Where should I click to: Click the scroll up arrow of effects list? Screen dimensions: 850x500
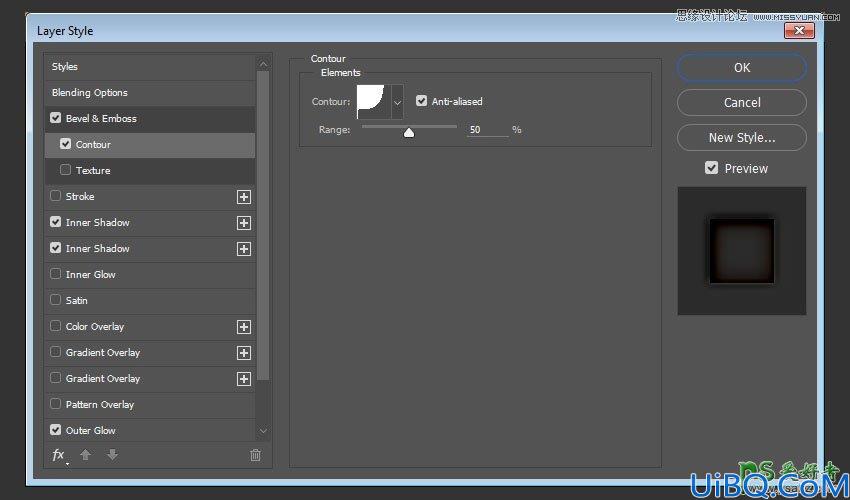(263, 64)
